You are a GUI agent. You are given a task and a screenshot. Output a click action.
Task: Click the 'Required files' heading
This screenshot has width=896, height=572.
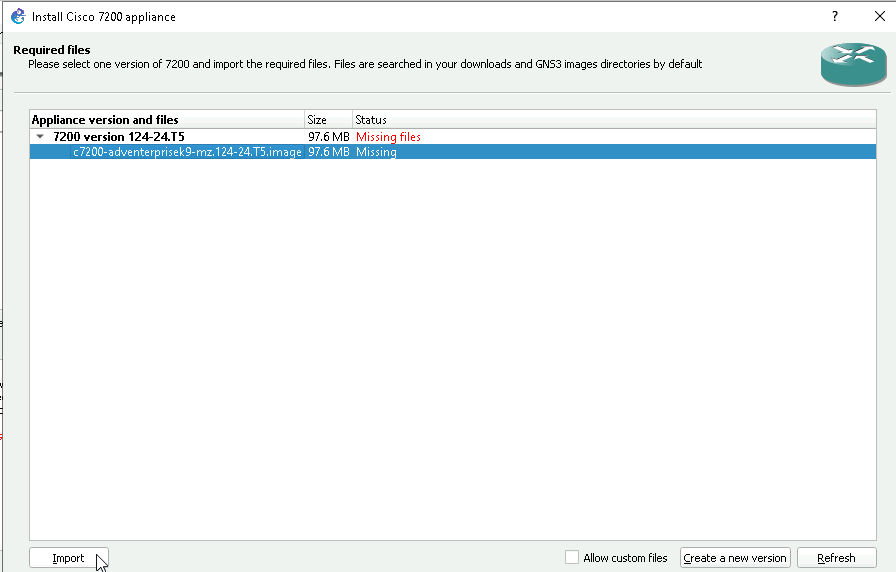(52, 50)
